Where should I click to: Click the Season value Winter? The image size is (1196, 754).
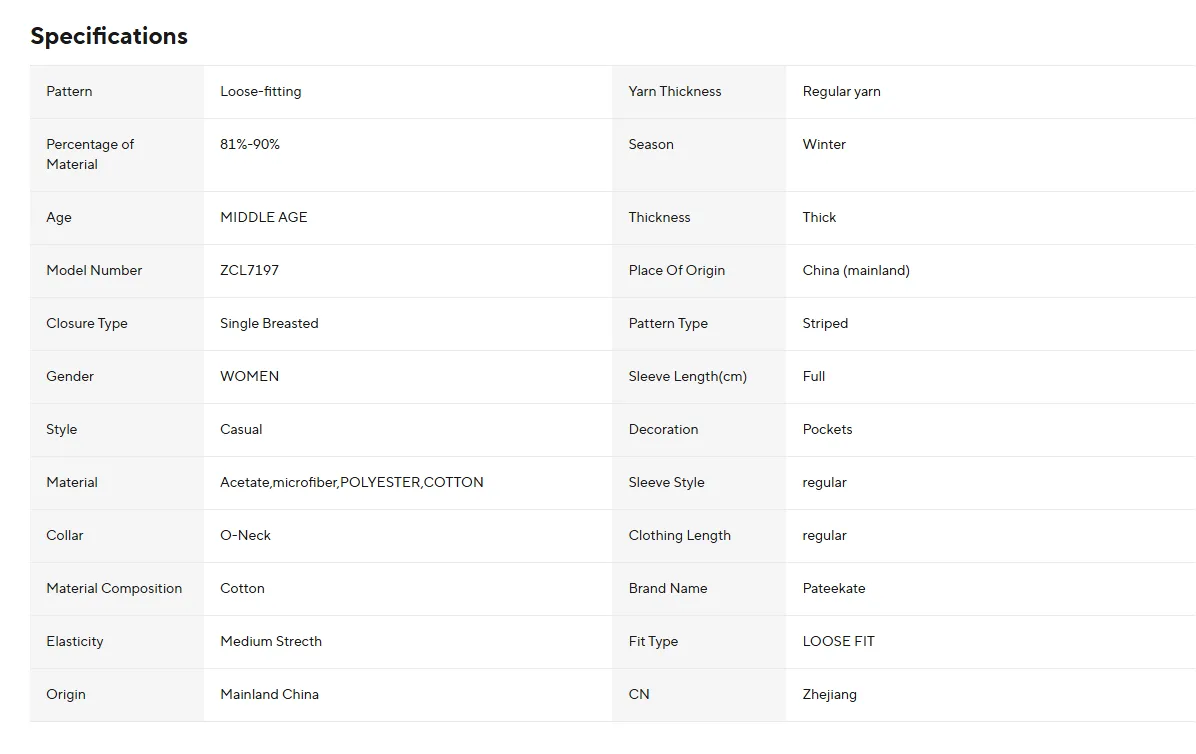point(824,145)
